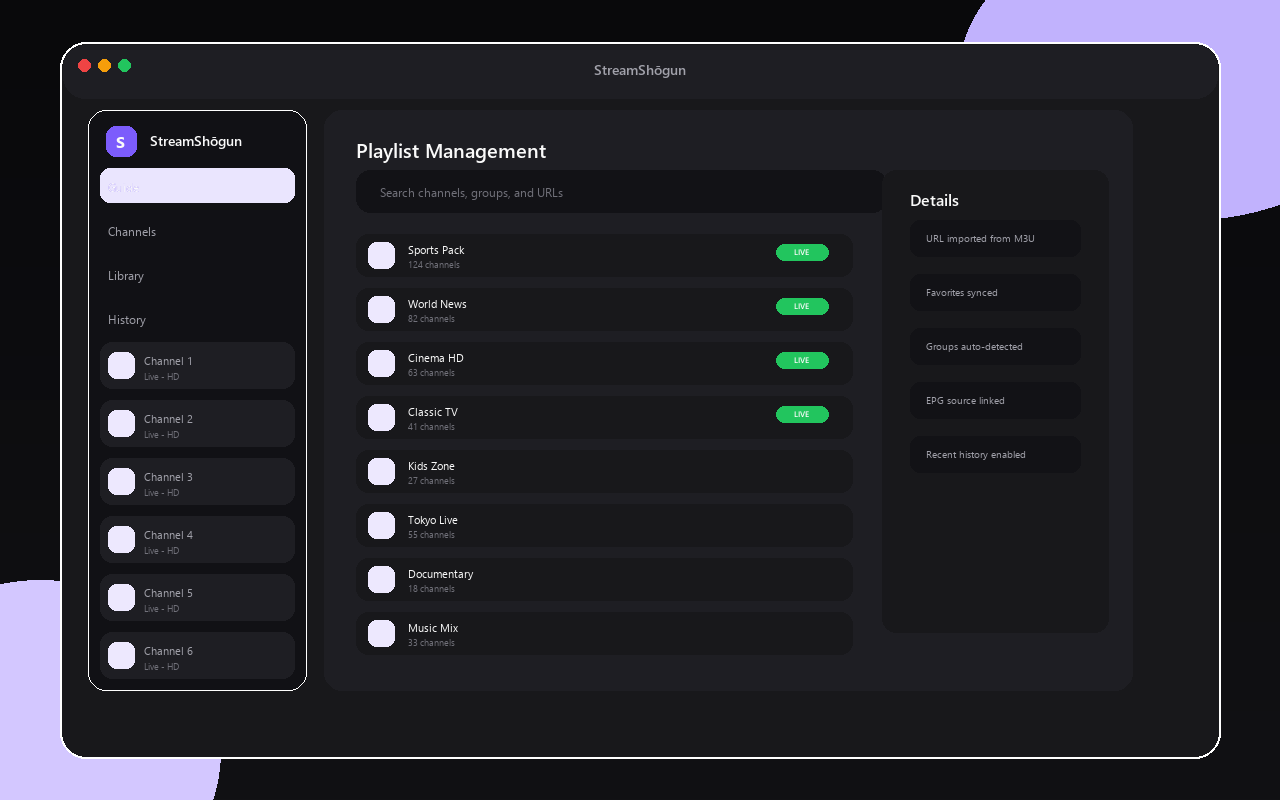Viewport: 1280px width, 800px height.
Task: Click the 'Details' panel heading
Action: (934, 201)
